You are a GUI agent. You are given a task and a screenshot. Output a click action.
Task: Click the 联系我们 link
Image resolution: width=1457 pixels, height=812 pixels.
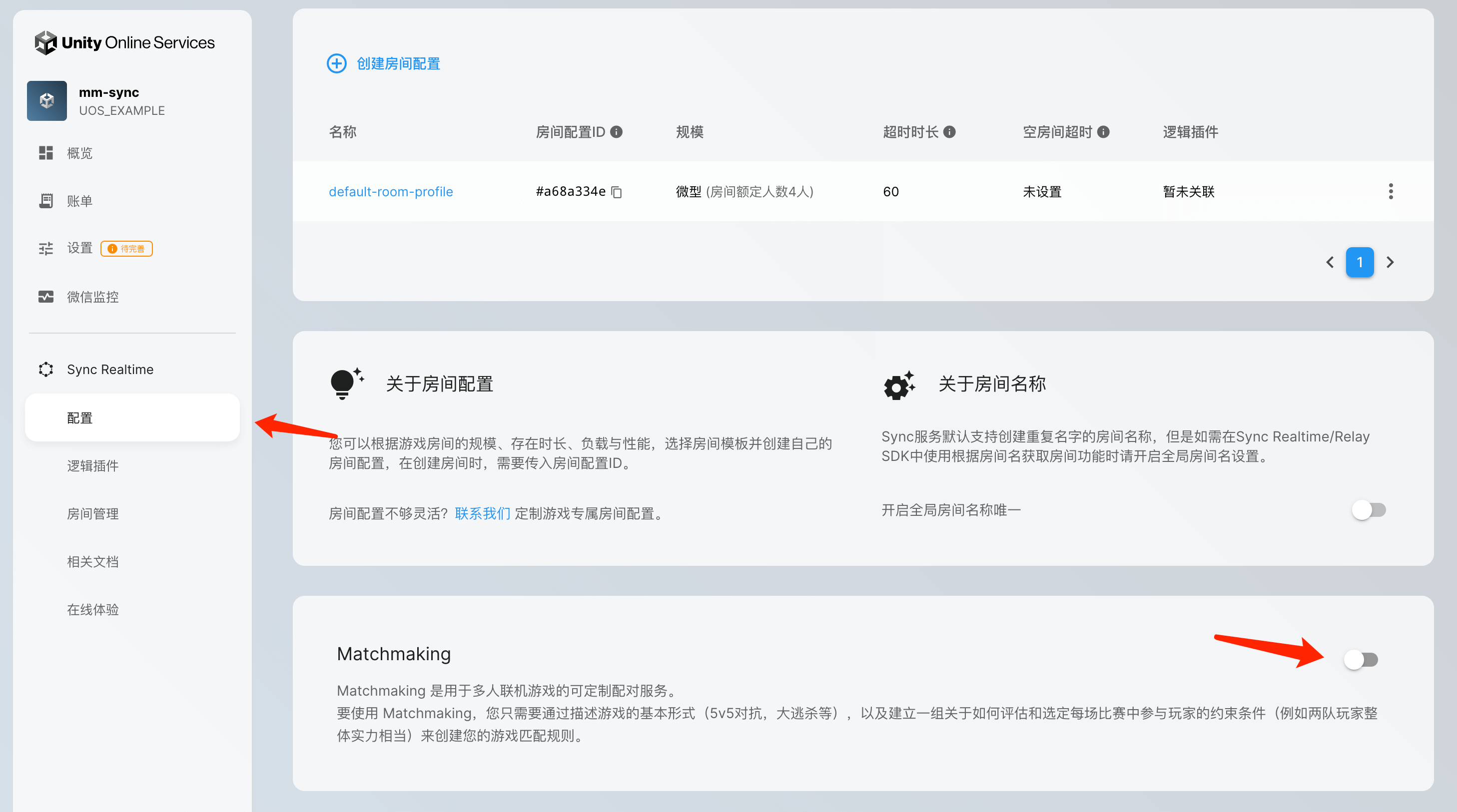point(483,513)
